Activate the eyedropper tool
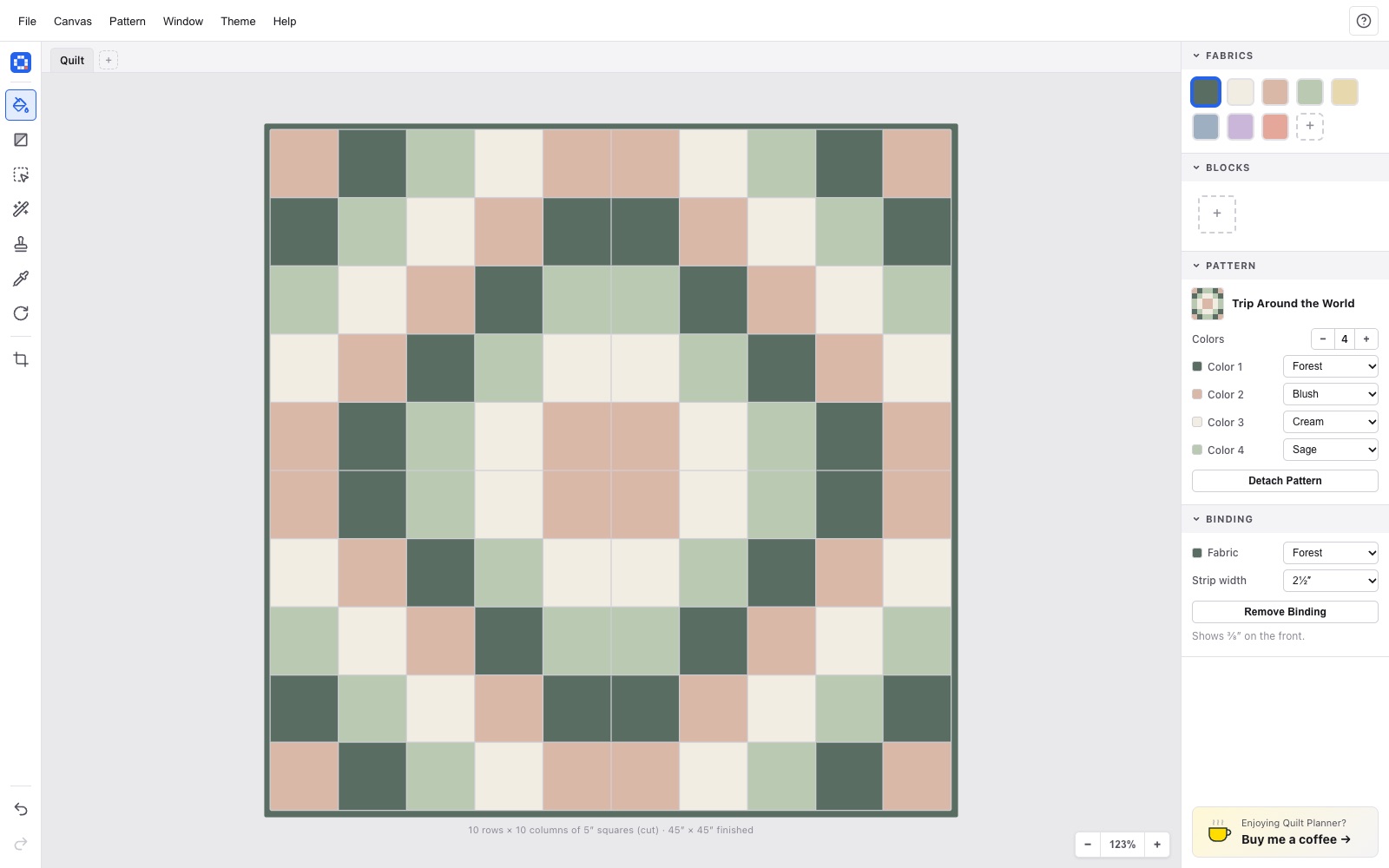 pos(21,279)
